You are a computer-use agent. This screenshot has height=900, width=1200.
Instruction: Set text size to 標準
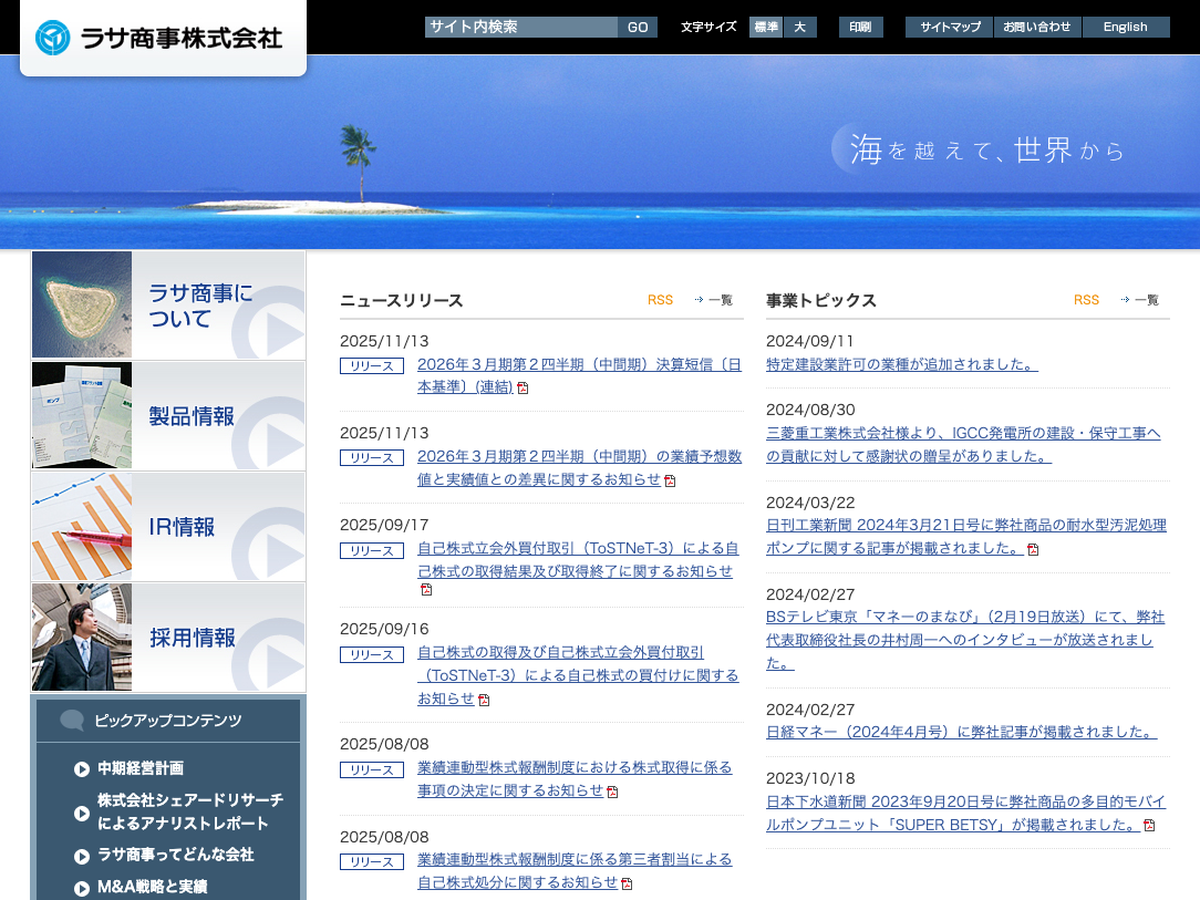766,27
